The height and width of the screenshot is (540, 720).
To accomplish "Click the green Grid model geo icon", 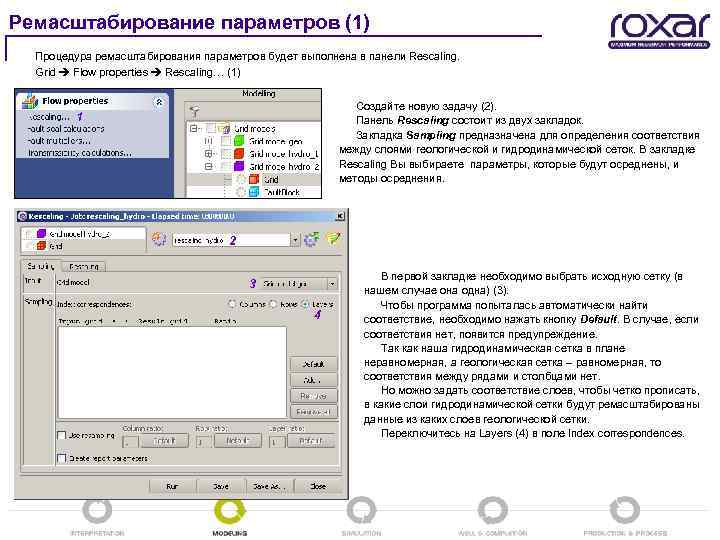I will (239, 141).
